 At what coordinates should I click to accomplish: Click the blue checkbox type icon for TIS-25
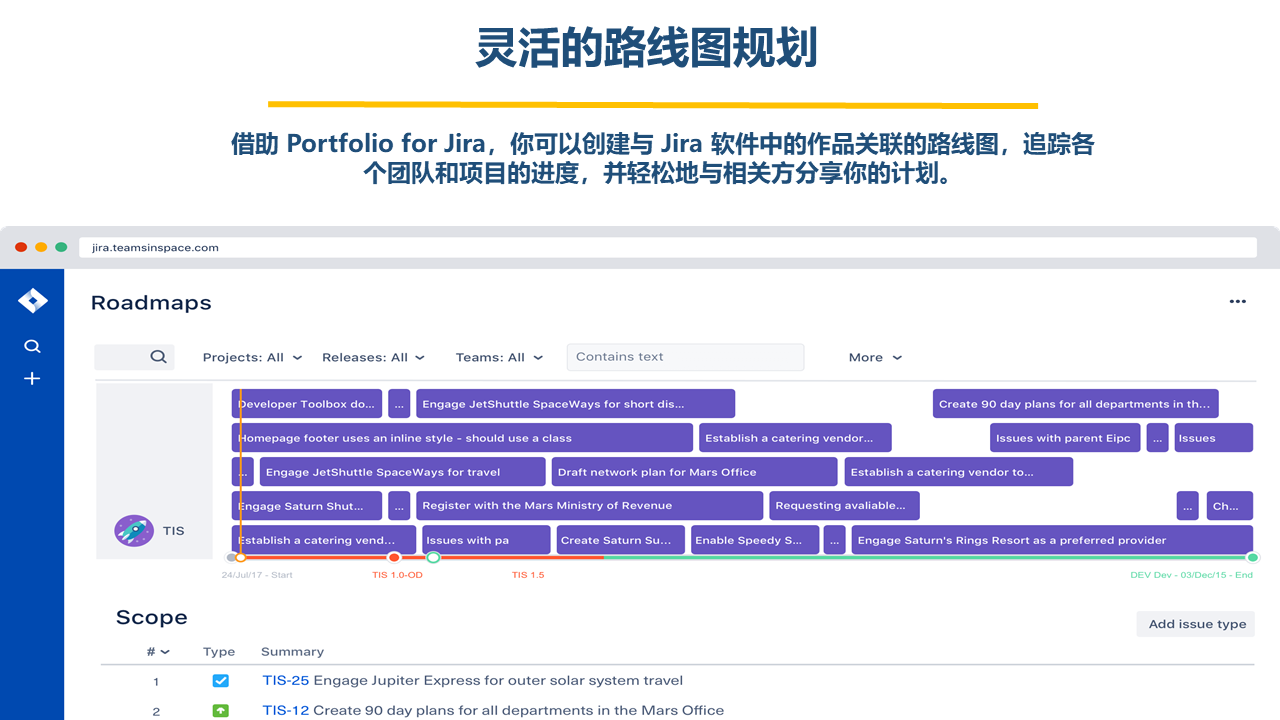coord(220,681)
